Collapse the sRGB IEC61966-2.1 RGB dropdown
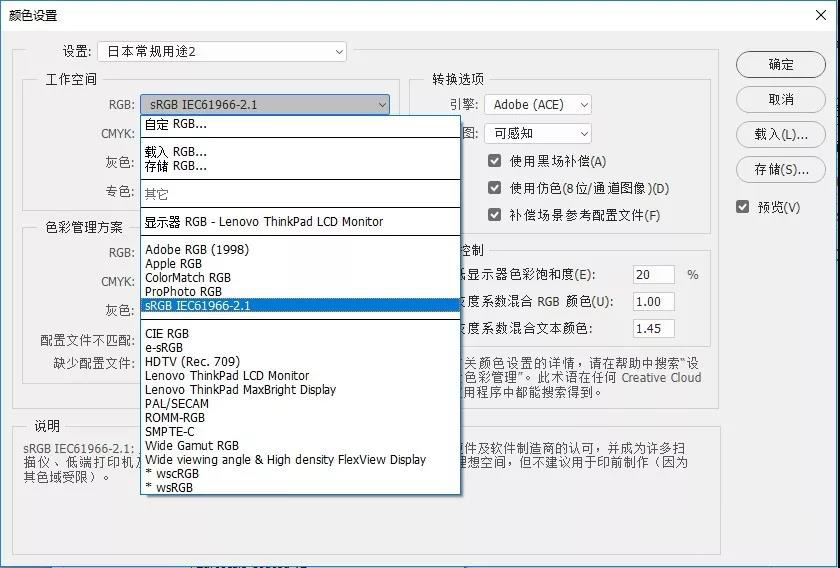Viewport: 840px width, 568px height. [264, 105]
